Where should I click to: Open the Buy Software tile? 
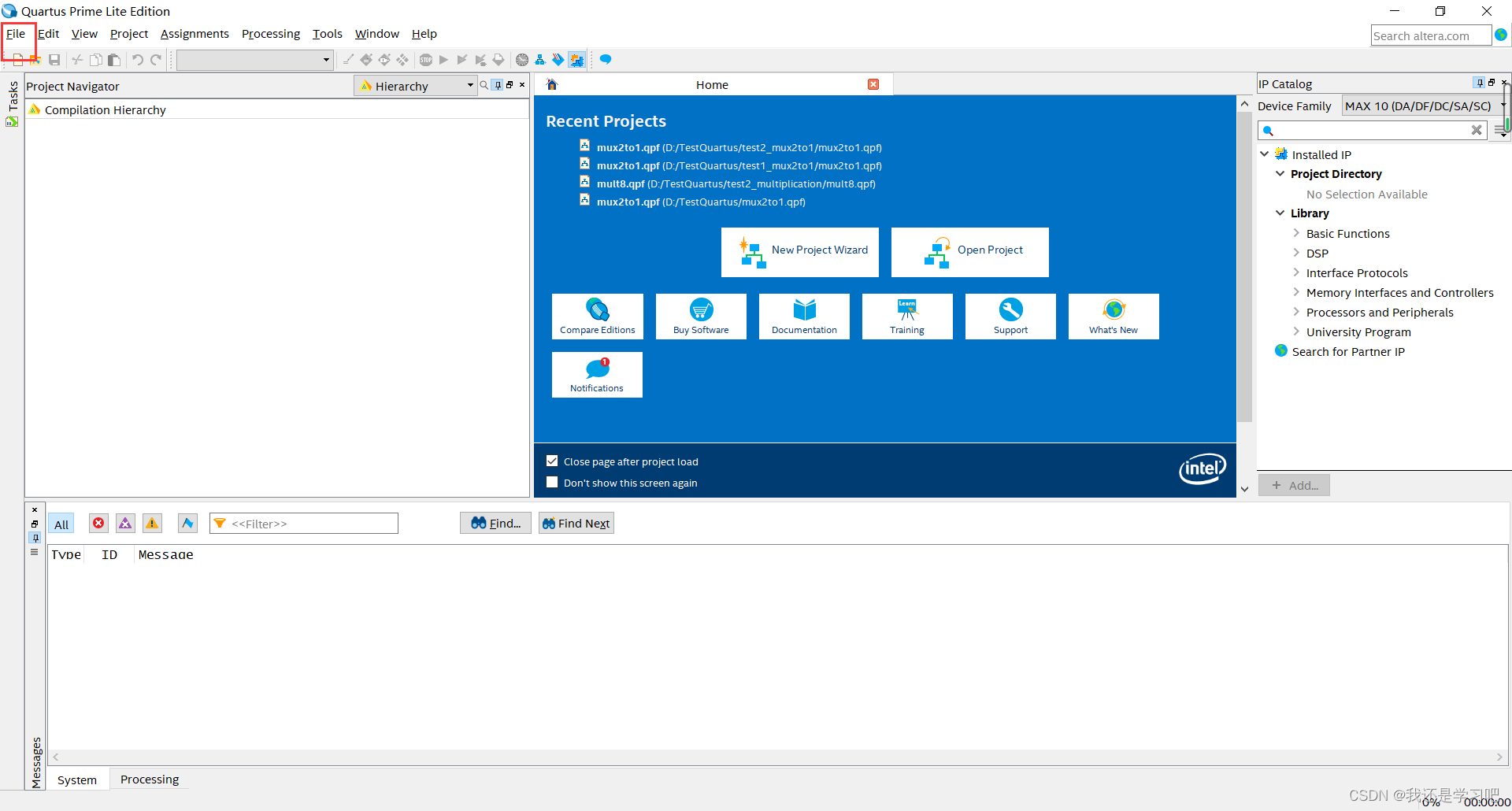click(x=701, y=317)
